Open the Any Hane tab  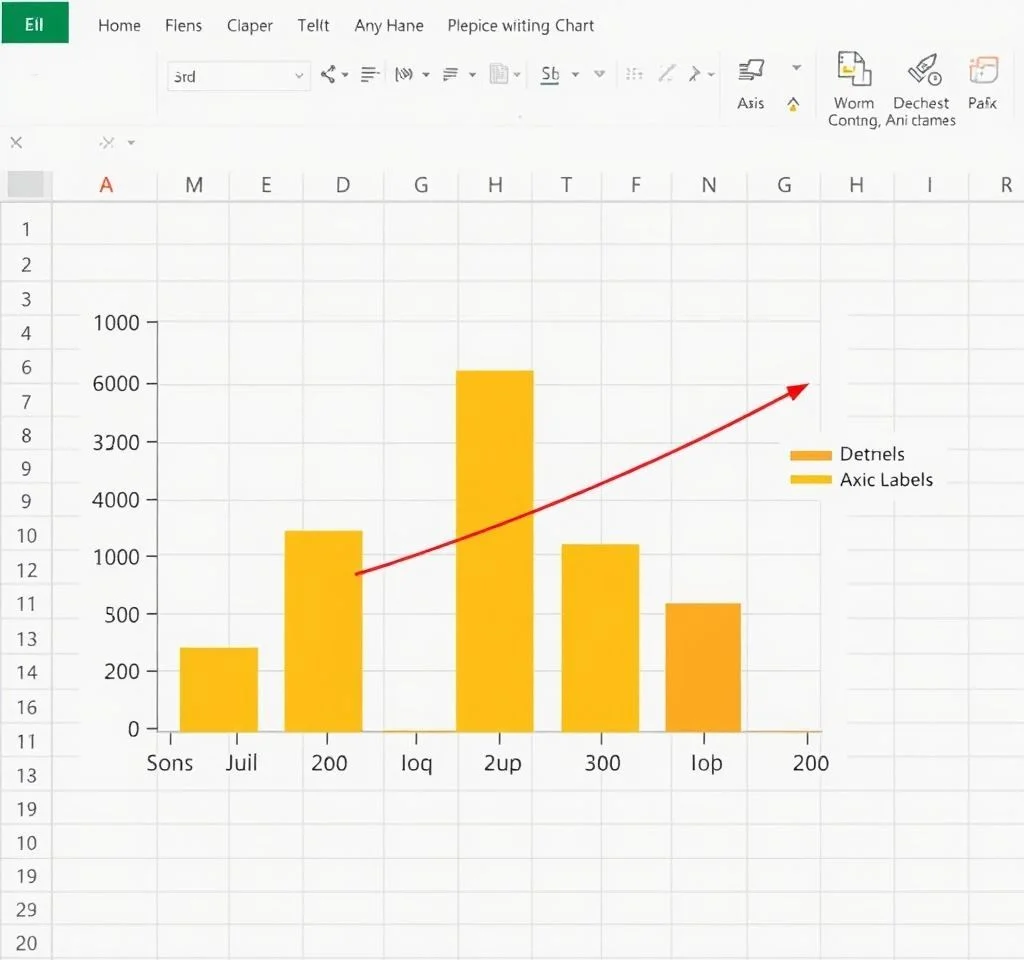click(x=389, y=25)
